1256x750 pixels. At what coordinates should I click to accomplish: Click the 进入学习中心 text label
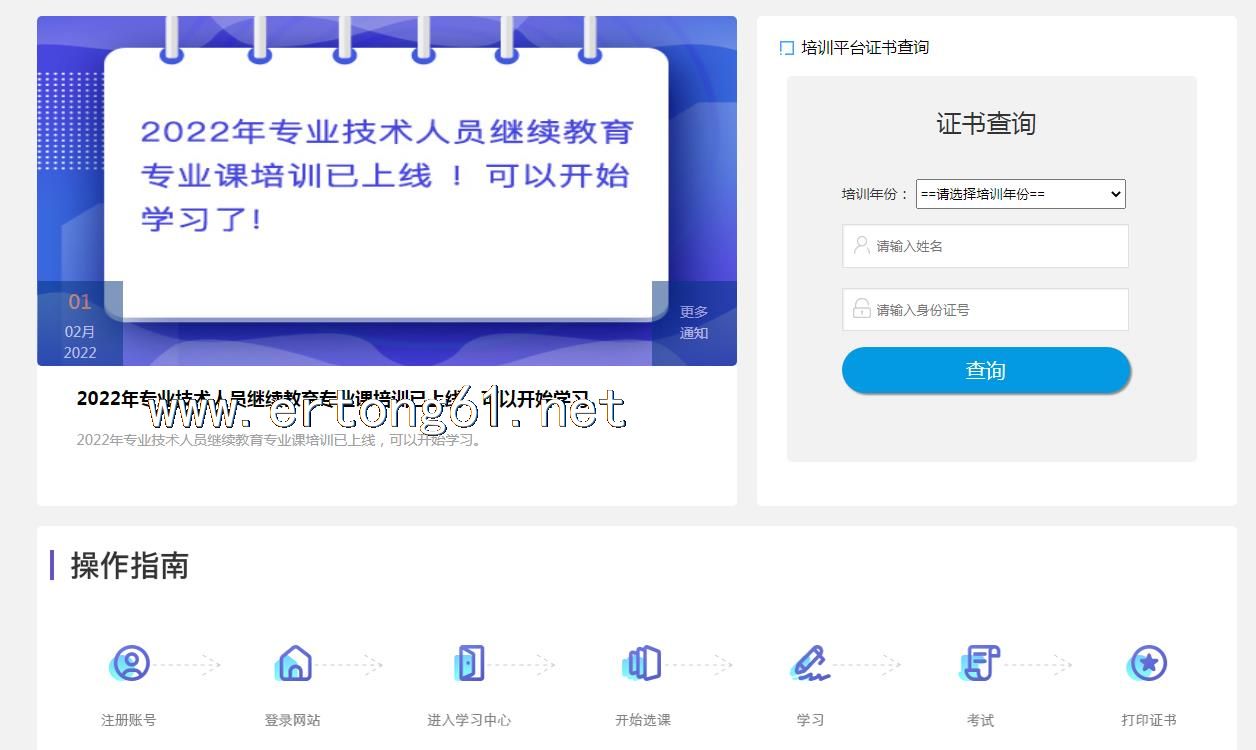(x=469, y=720)
